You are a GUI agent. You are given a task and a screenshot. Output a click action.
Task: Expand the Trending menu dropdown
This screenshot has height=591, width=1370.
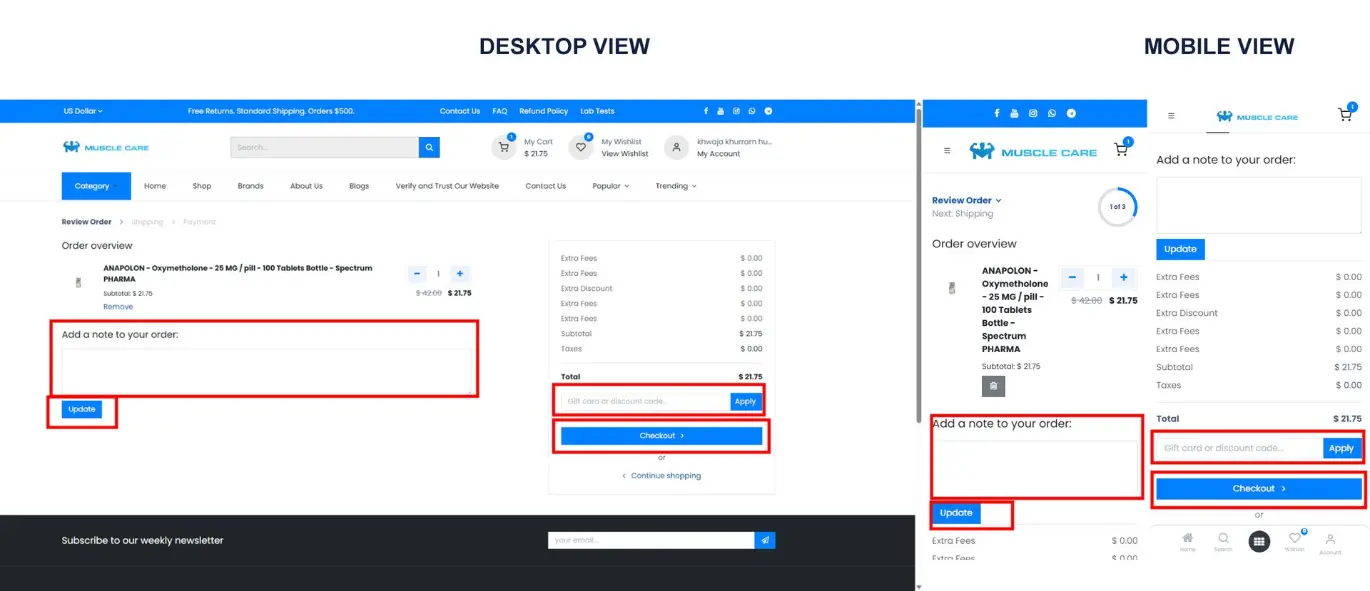coord(676,186)
